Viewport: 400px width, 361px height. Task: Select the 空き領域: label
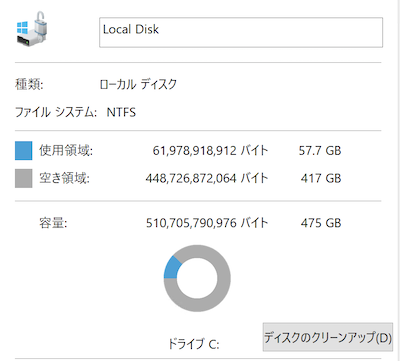point(65,178)
